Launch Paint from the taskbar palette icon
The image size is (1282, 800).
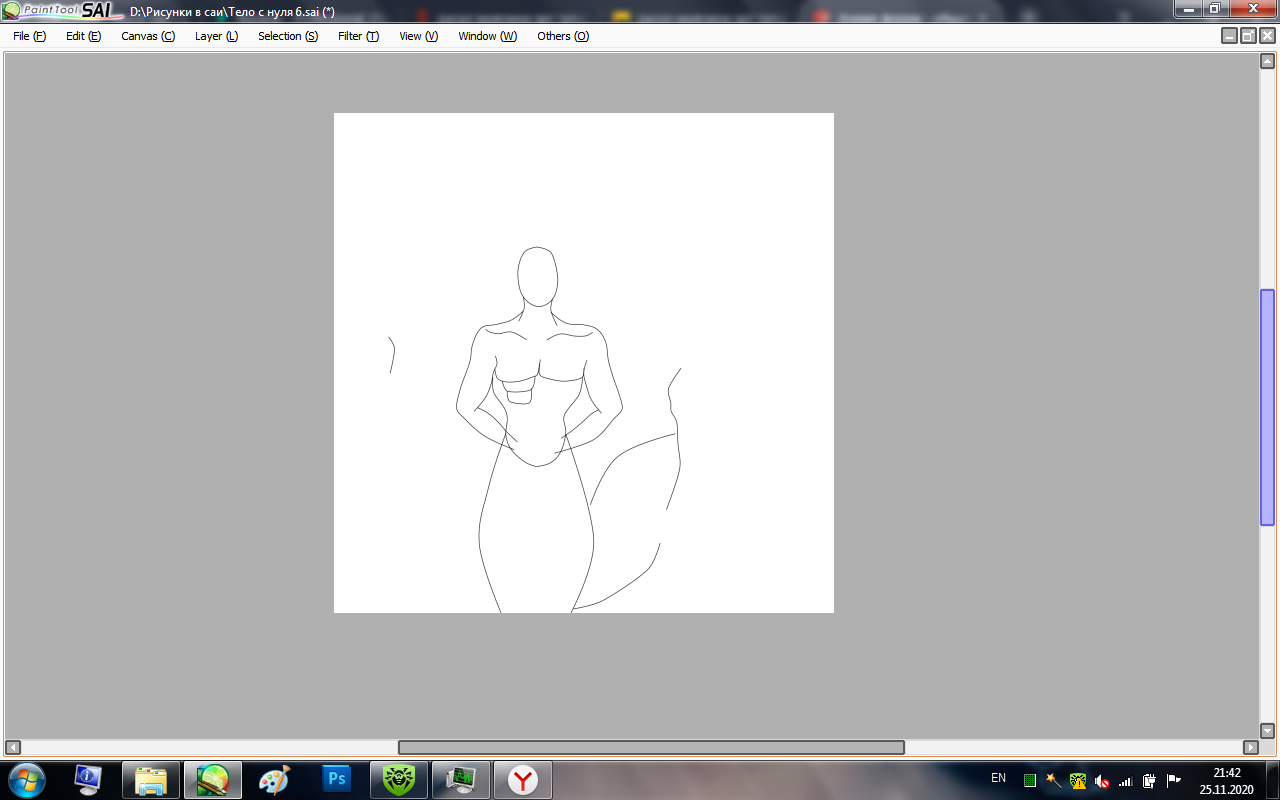(274, 779)
